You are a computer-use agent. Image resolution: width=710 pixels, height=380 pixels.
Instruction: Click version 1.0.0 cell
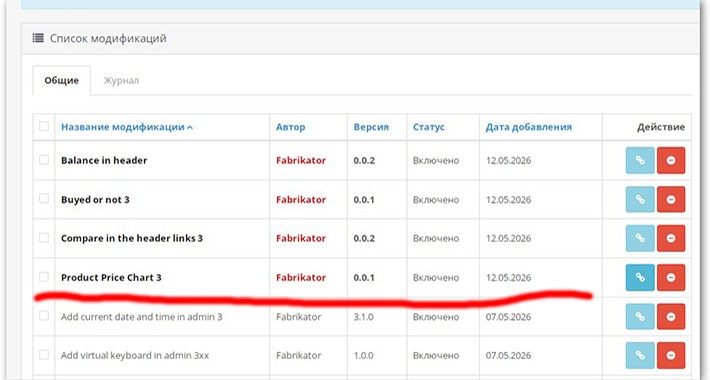pyautogui.click(x=364, y=356)
